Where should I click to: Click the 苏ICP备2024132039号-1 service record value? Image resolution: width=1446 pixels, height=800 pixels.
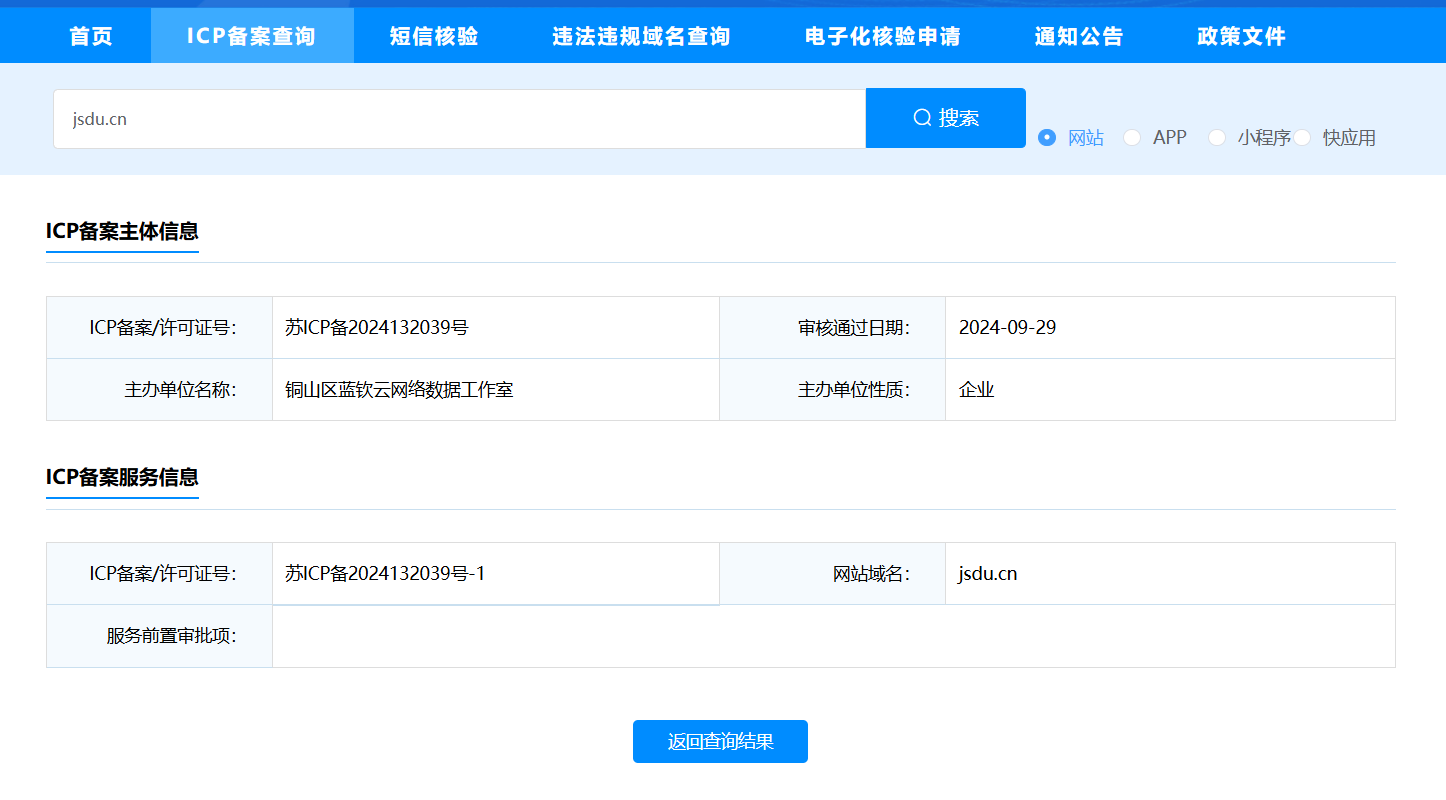click(385, 574)
